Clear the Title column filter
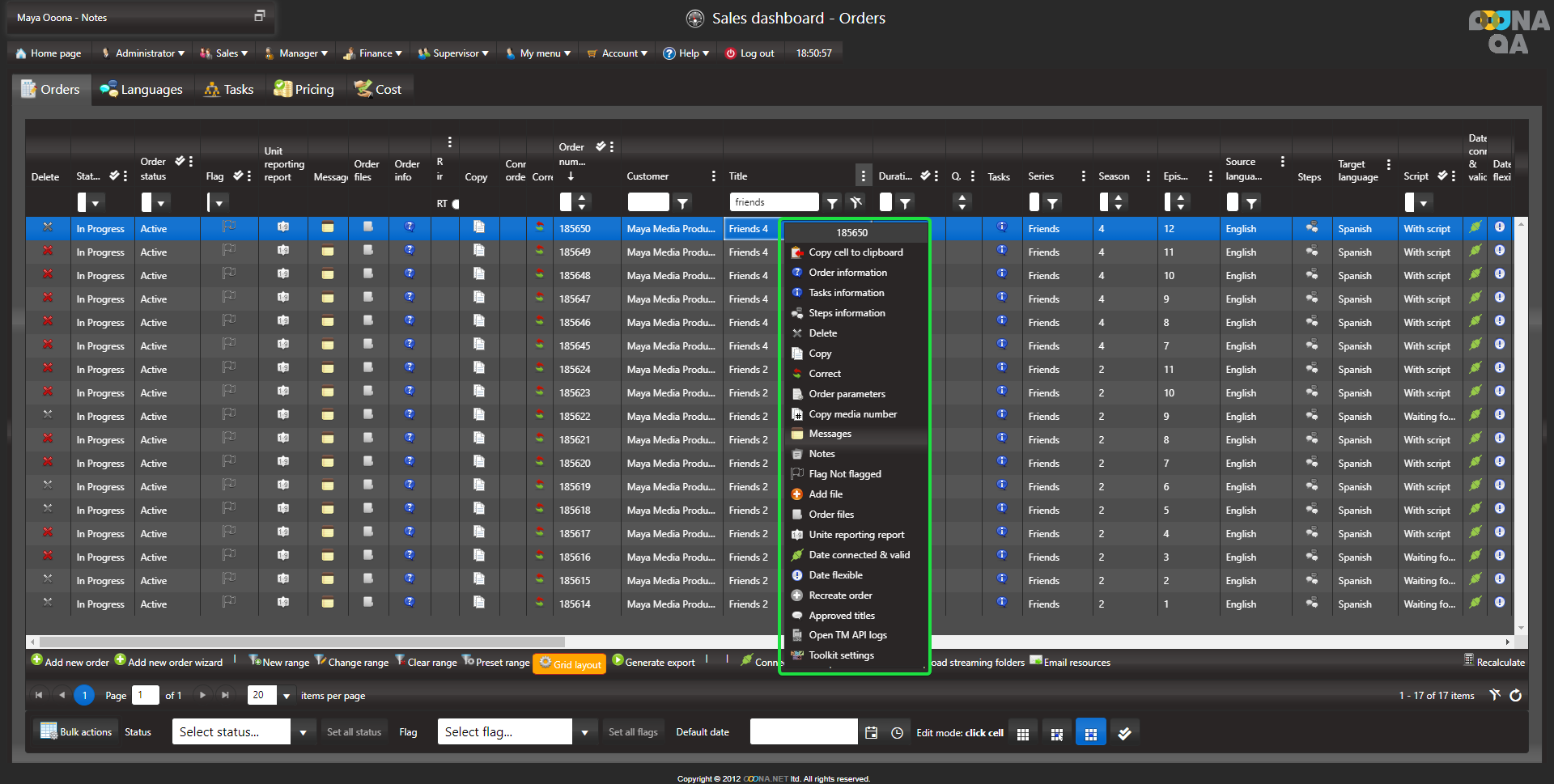Image resolution: width=1554 pixels, height=784 pixels. click(x=856, y=202)
